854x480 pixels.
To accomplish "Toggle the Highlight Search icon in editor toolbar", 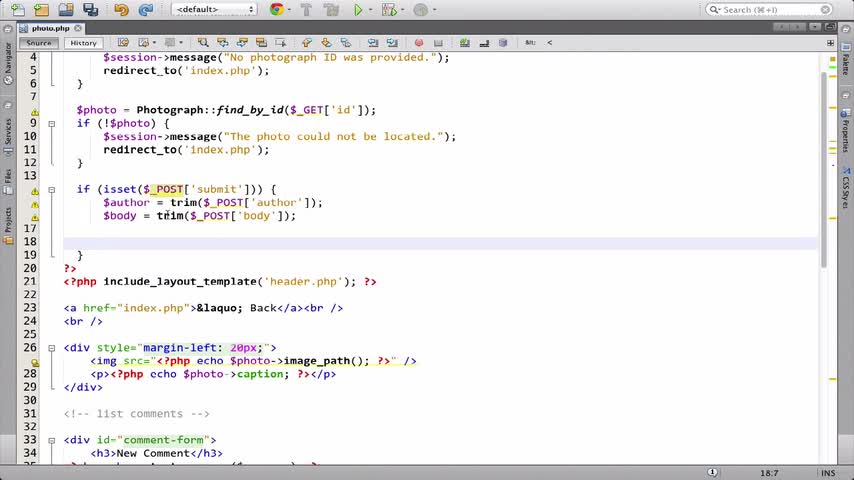I will [x=261, y=42].
